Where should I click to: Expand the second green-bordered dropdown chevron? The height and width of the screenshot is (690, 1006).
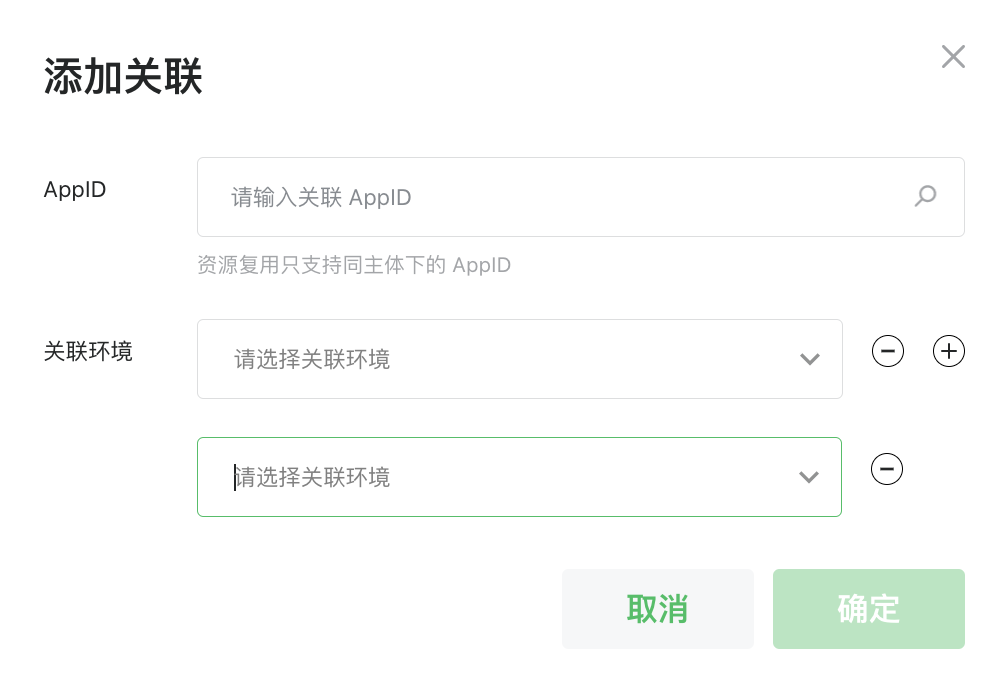808,477
